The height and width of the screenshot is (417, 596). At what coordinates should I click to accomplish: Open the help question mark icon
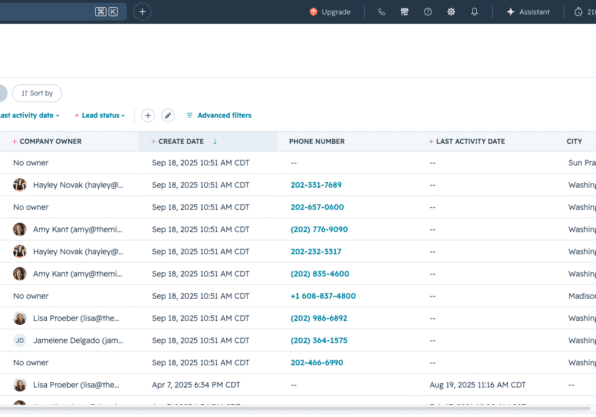428,12
